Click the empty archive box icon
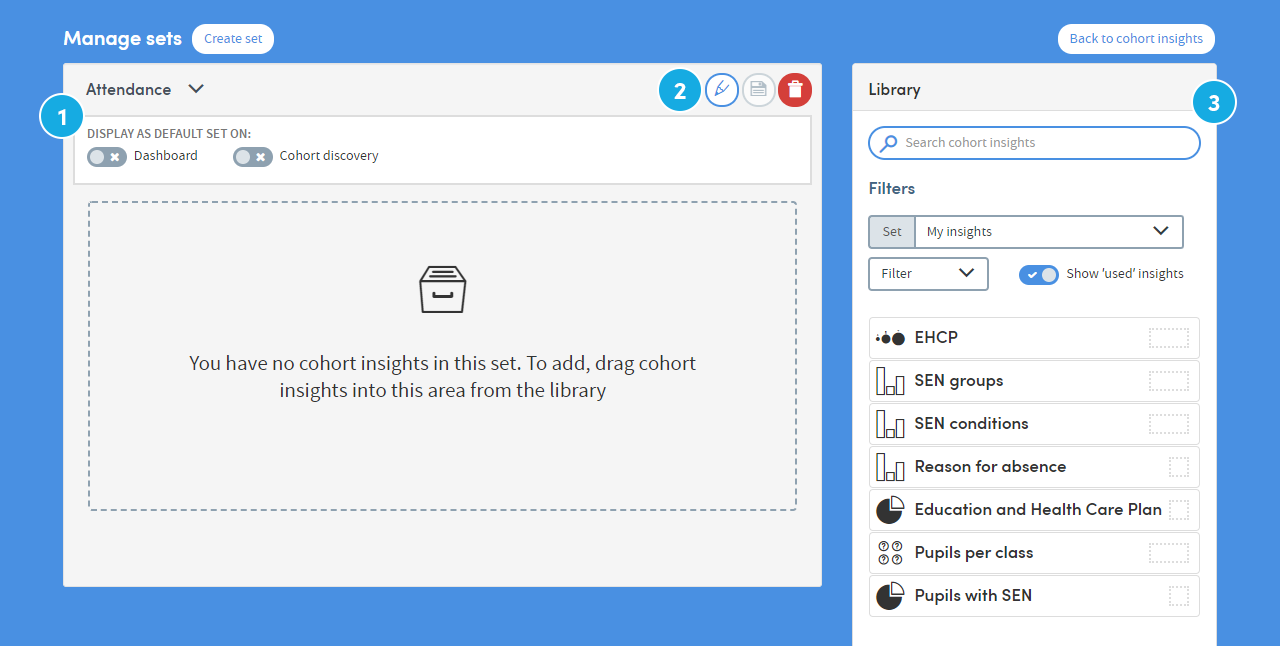 (443, 289)
